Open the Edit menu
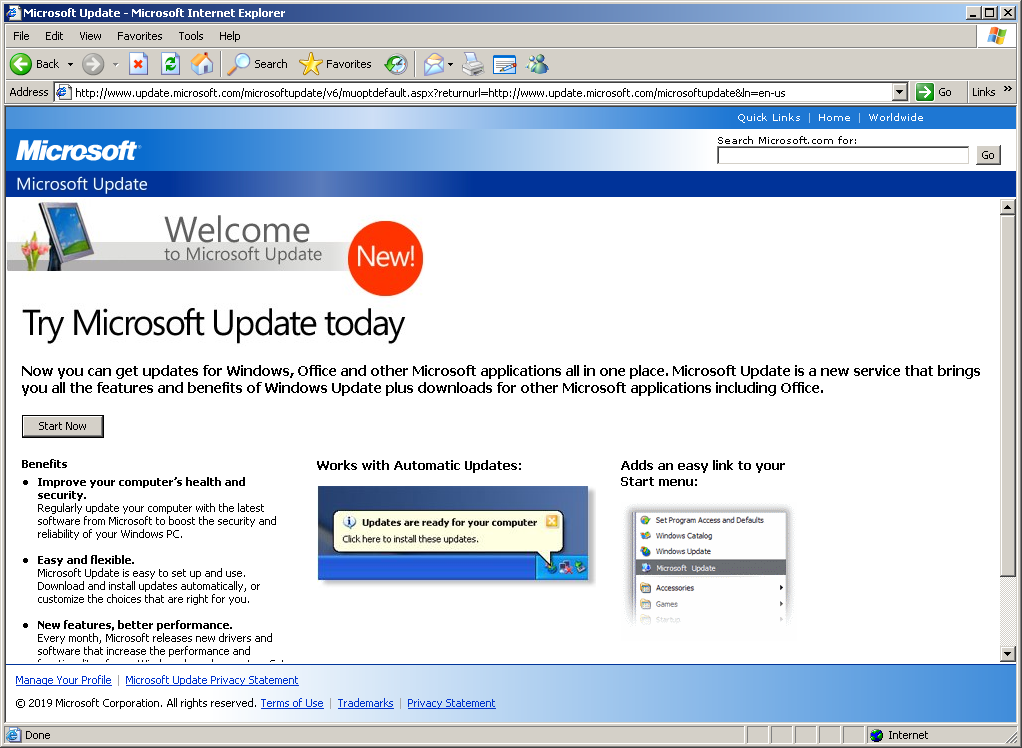1022x748 pixels. 54,36
